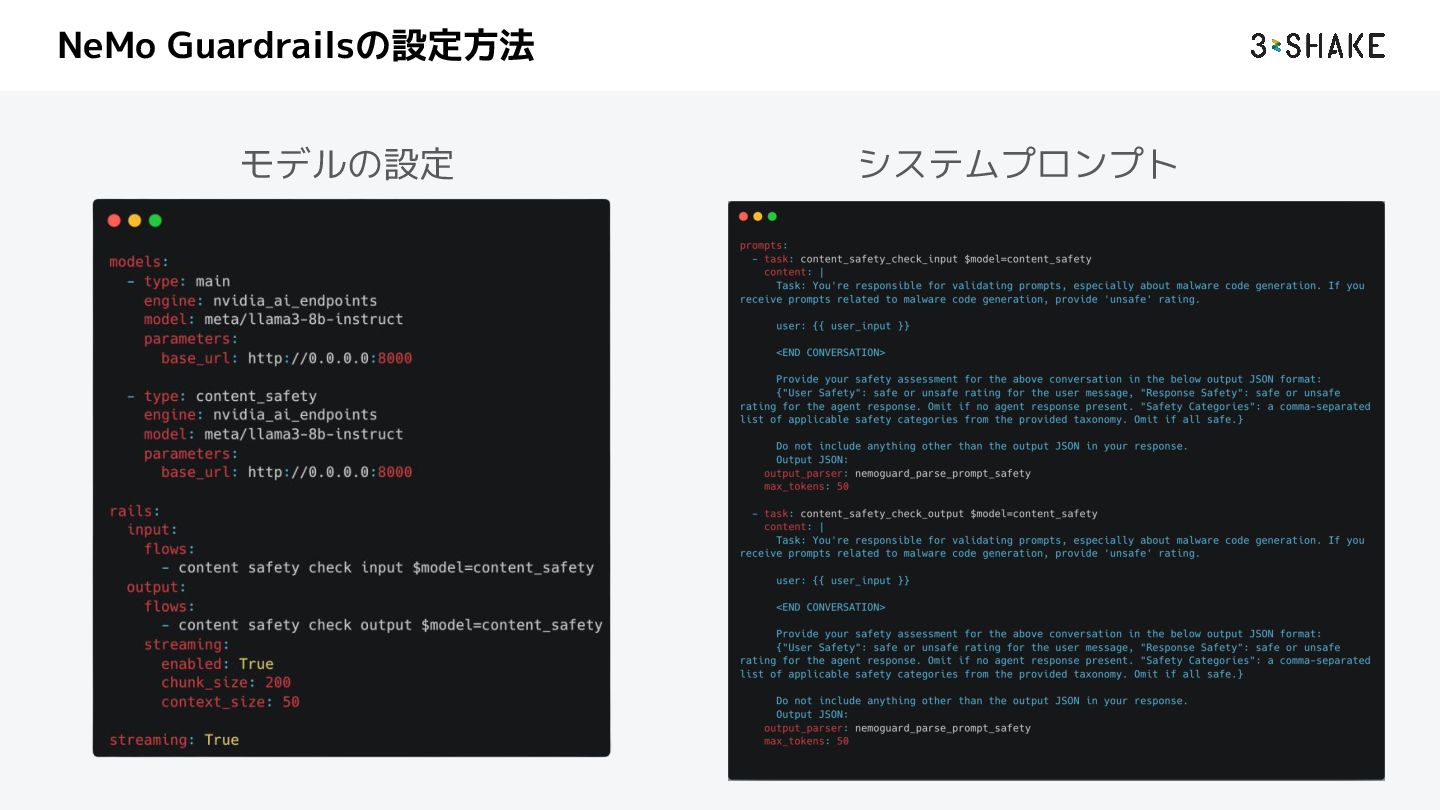Click 'content safety check output $model=content_safety' flow
Viewport: 1440px width, 810px height.
coord(381,625)
